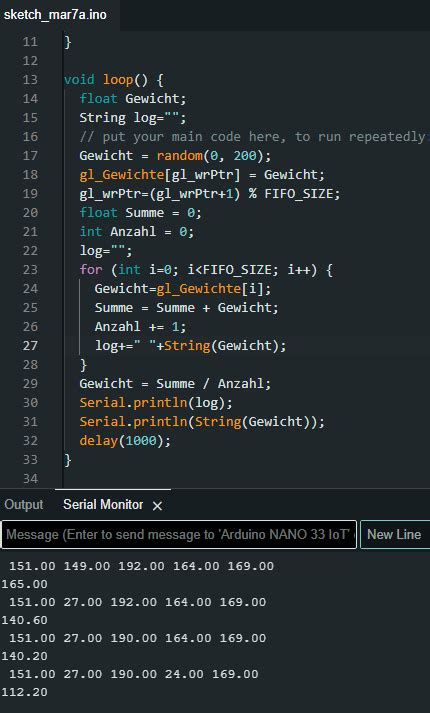Click the 'Gewicht = Summe / Anzahl;' line

click(175, 384)
